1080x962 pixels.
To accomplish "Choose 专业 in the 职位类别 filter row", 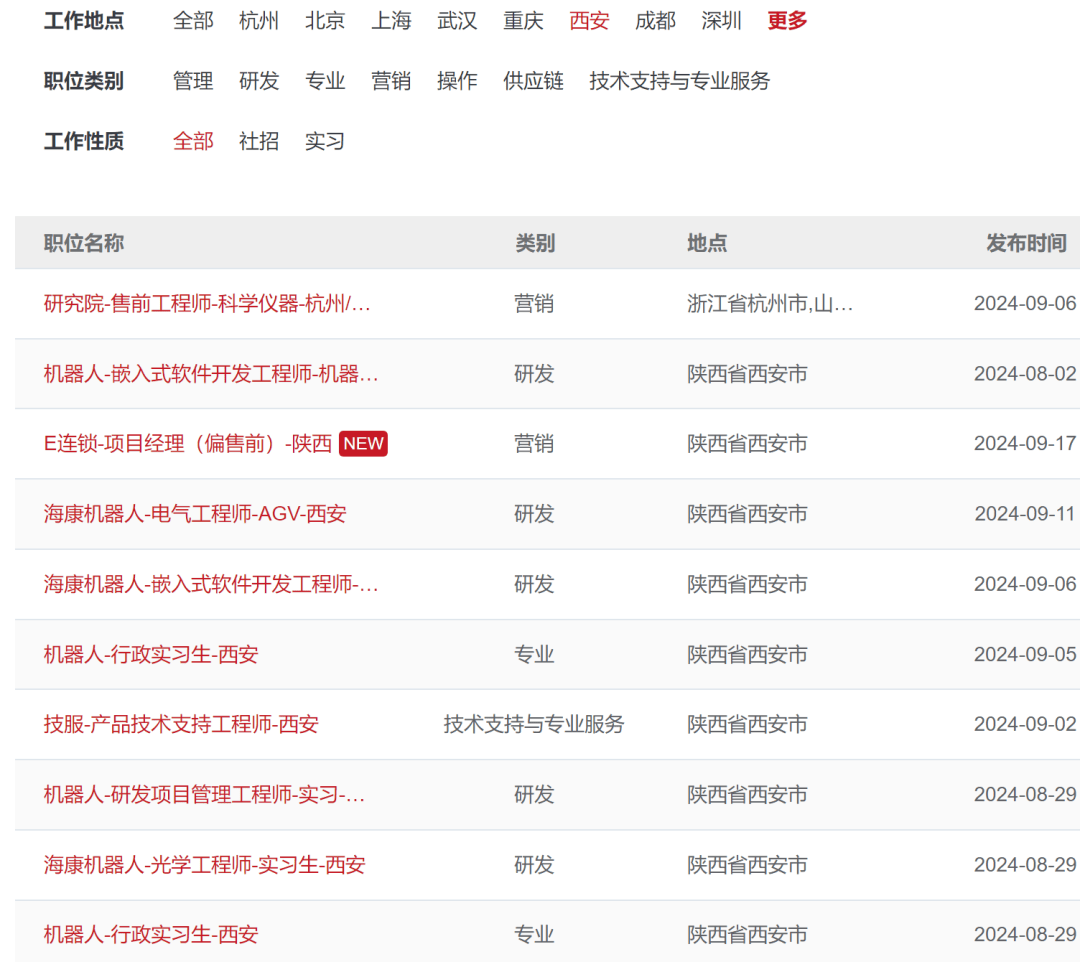I will [x=325, y=81].
